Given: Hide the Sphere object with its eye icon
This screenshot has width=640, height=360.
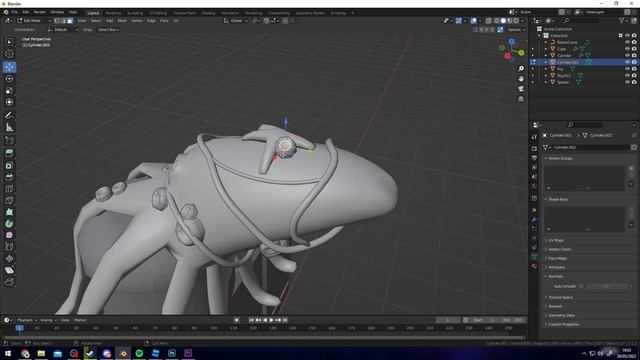Looking at the screenshot, I should point(627,82).
